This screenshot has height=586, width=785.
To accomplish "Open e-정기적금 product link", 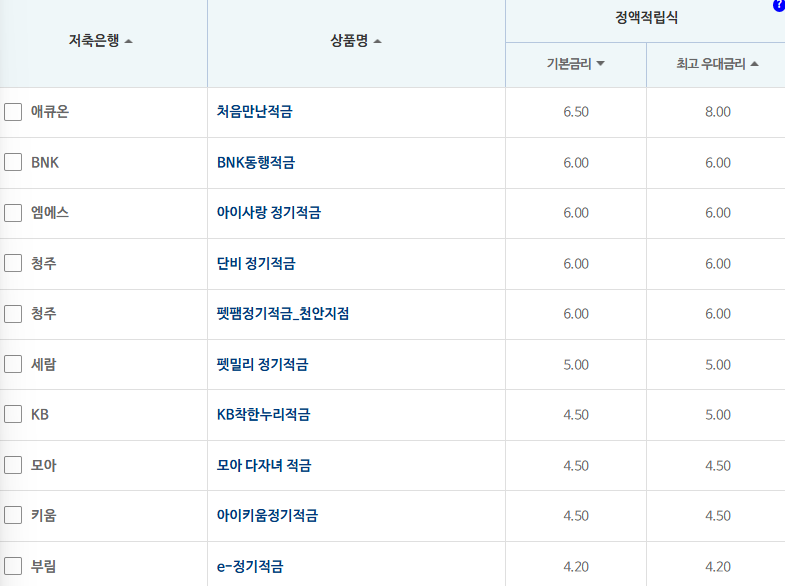I will [250, 566].
